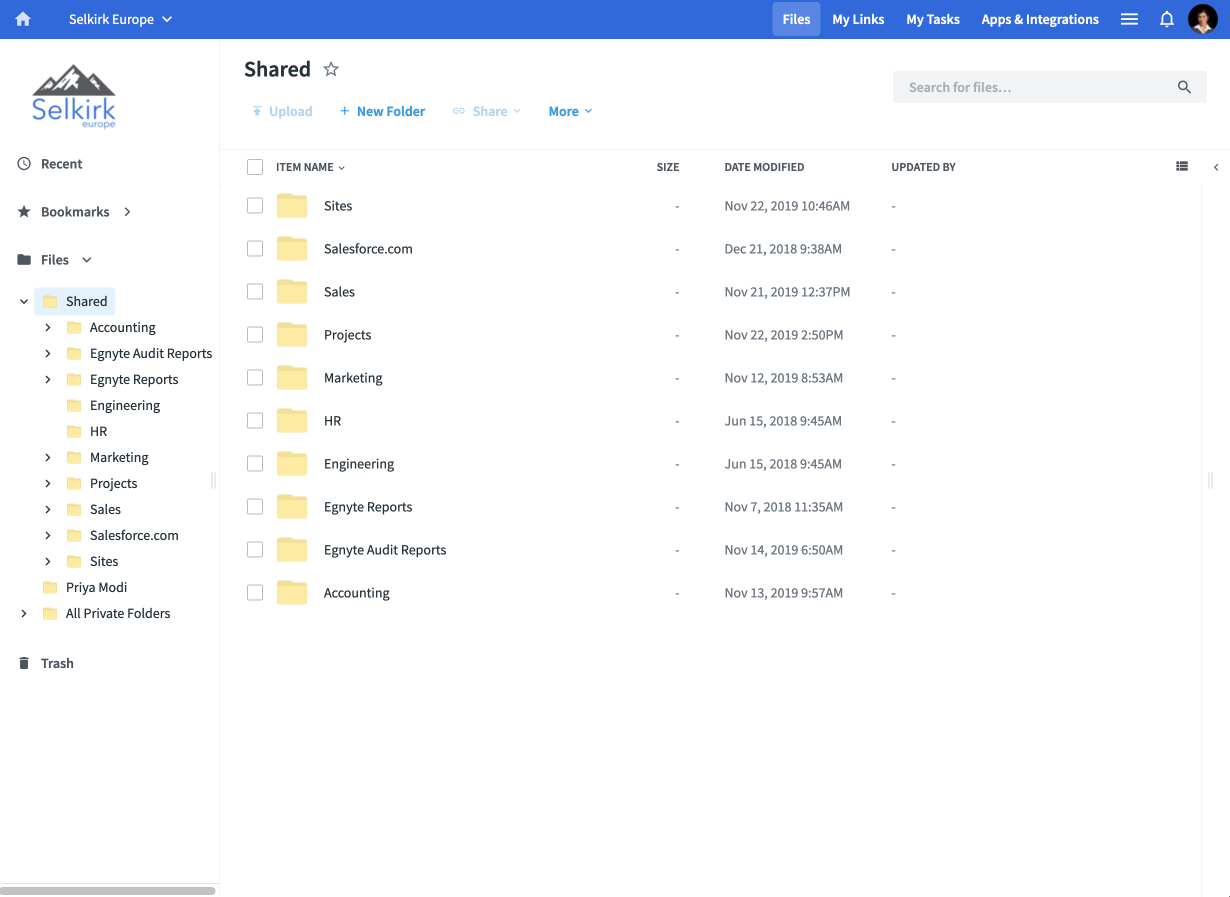Click the Share button
This screenshot has width=1230, height=897.
pyautogui.click(x=487, y=111)
